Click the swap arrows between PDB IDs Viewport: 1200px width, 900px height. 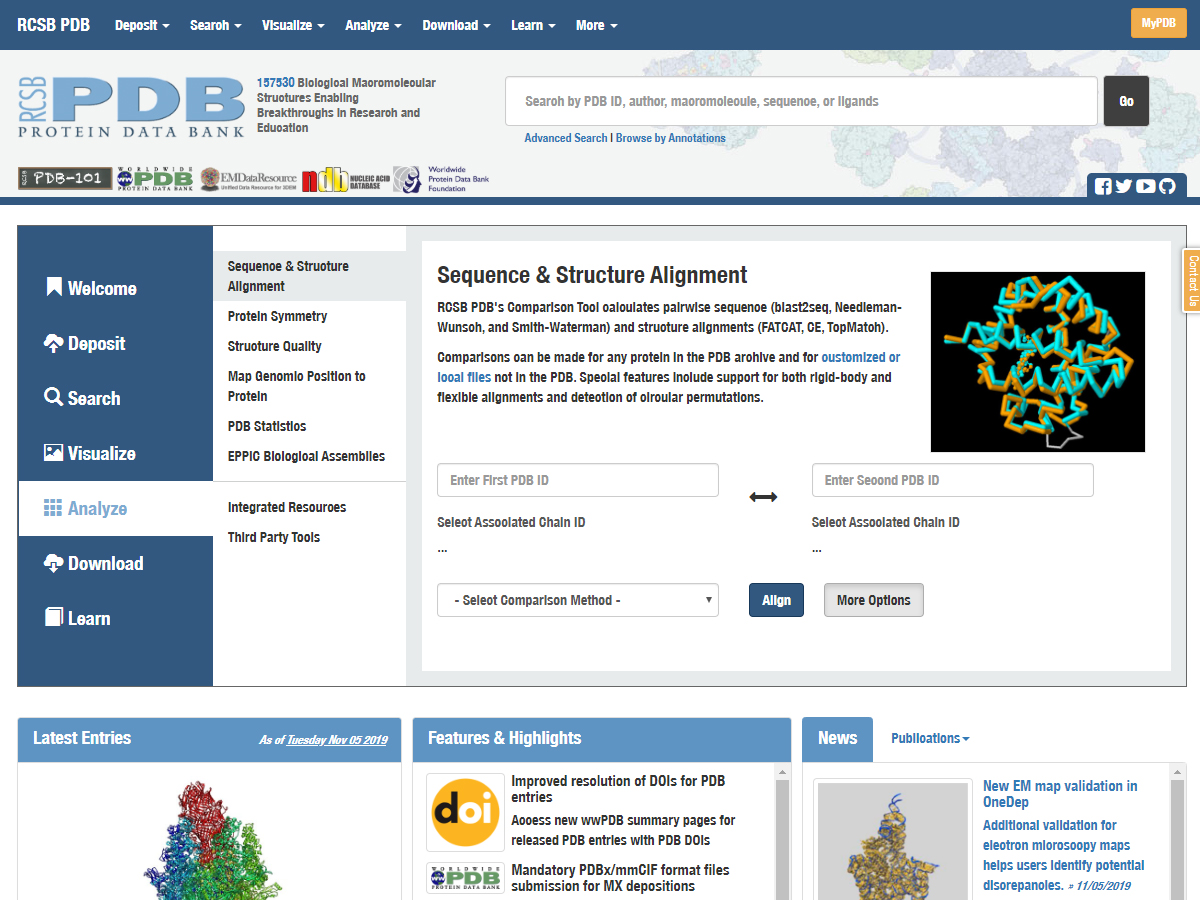(763, 497)
